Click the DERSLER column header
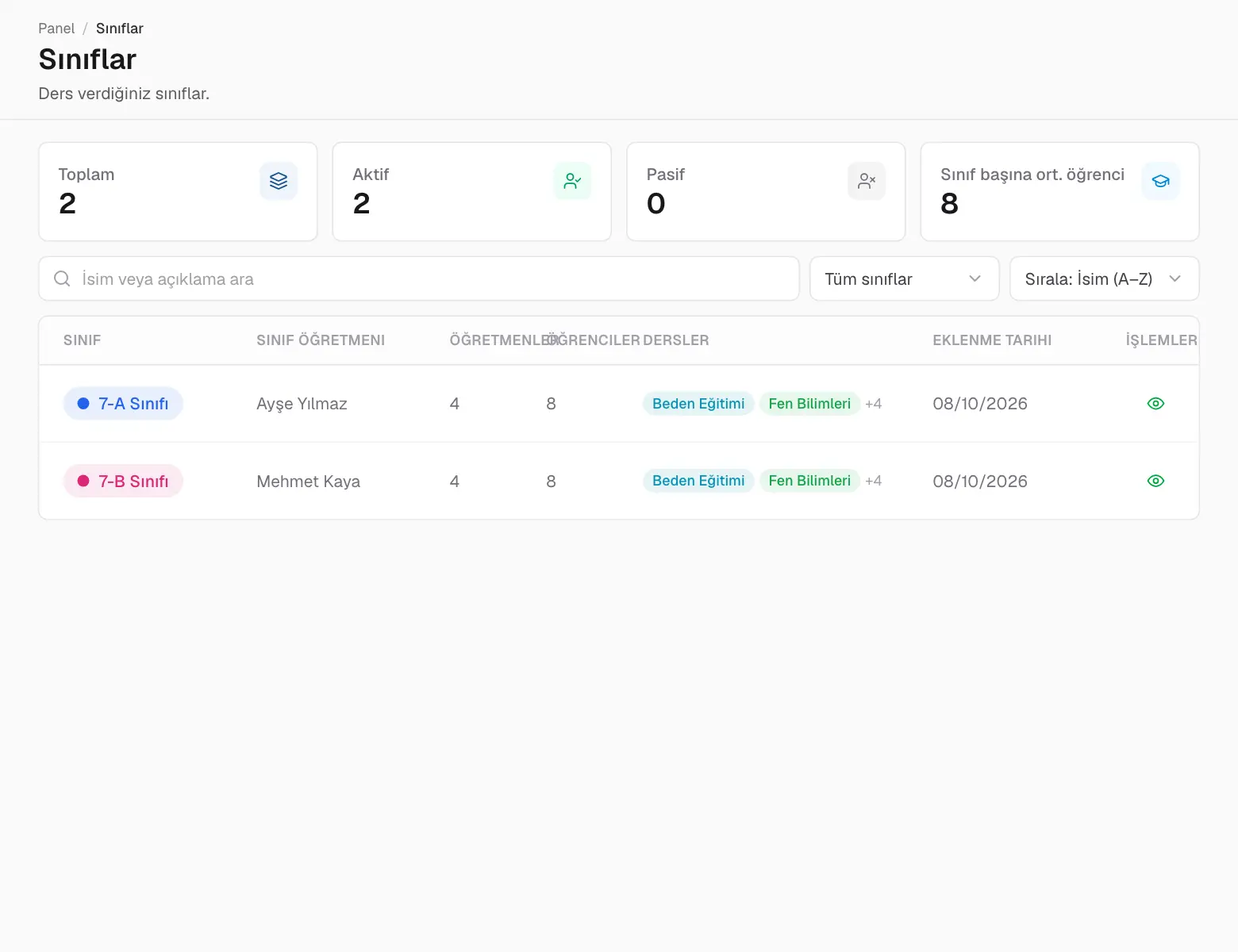 (x=676, y=340)
